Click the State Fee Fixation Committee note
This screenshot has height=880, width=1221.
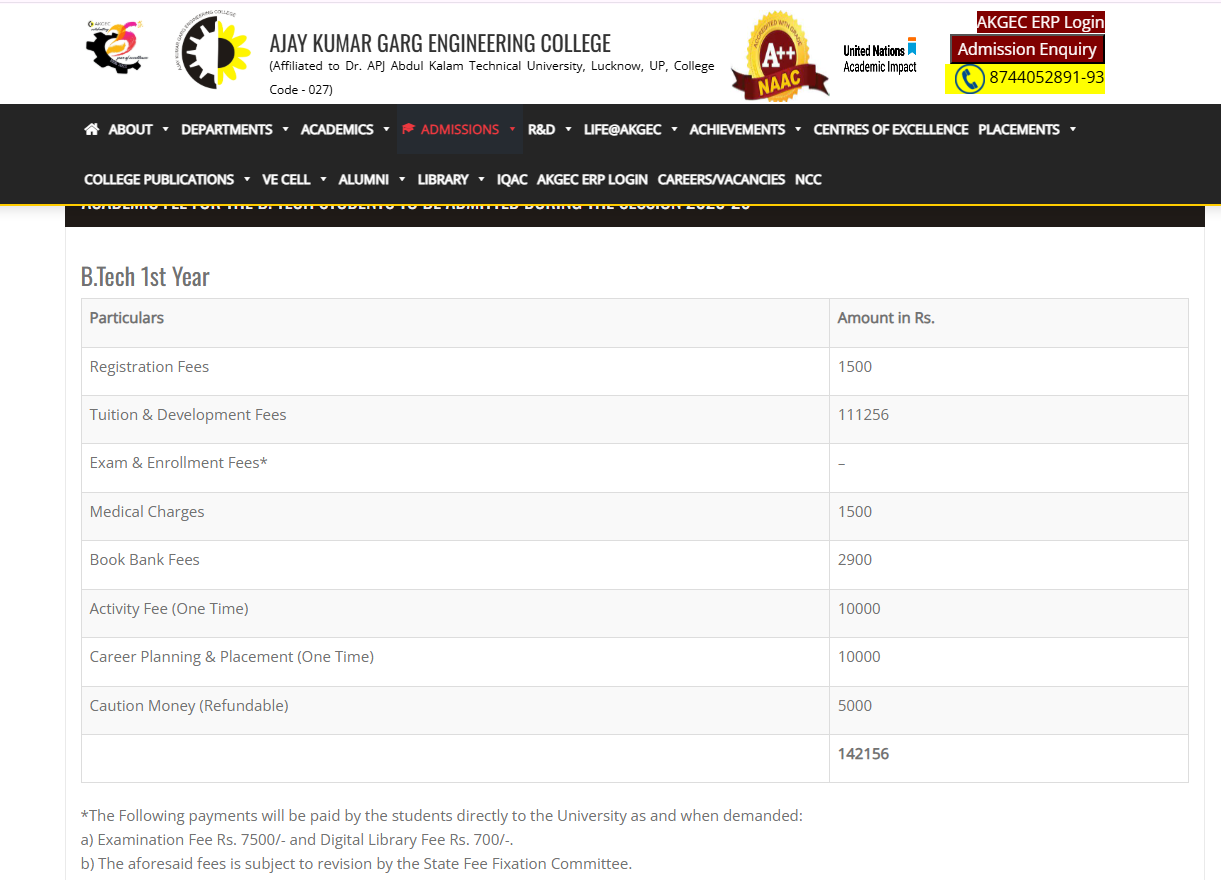point(356,864)
